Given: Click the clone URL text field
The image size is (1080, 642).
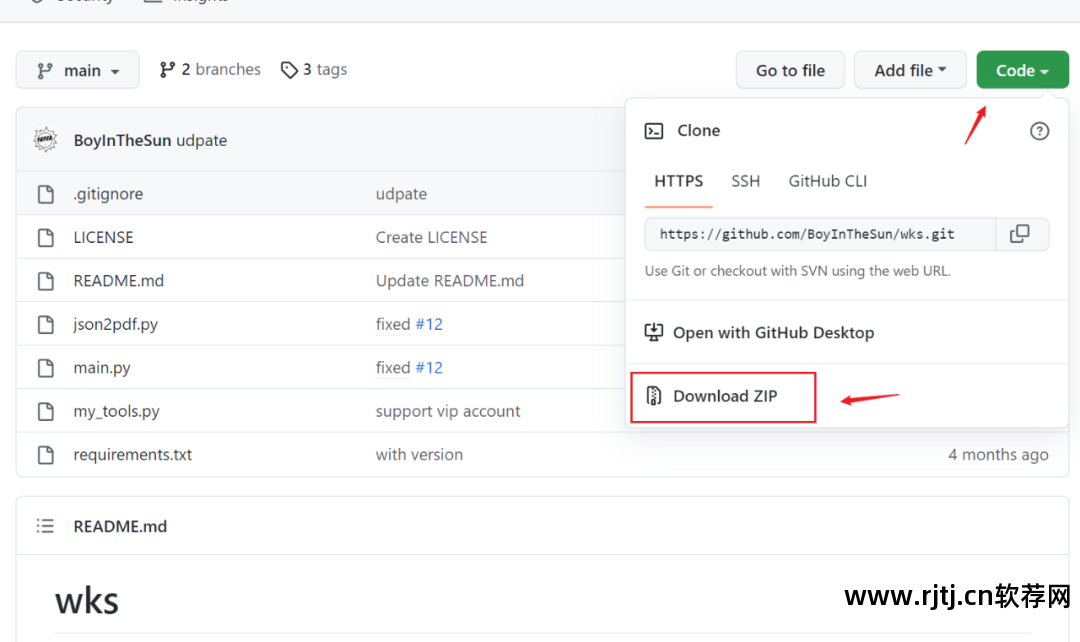Looking at the screenshot, I should pyautogui.click(x=820, y=234).
